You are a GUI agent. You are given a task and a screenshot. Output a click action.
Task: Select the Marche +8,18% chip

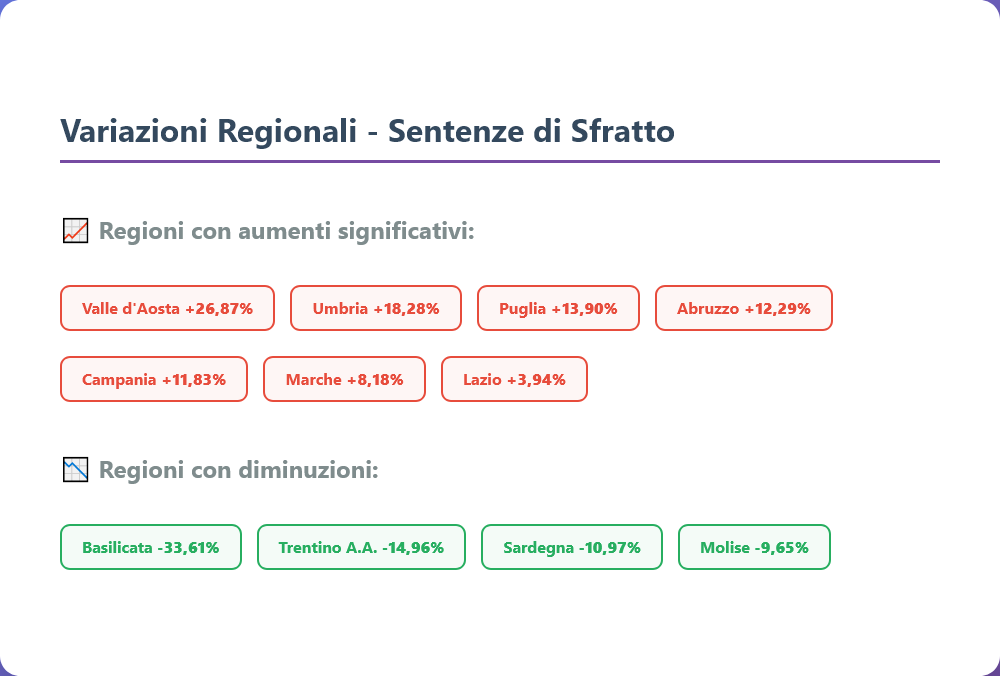pos(344,379)
